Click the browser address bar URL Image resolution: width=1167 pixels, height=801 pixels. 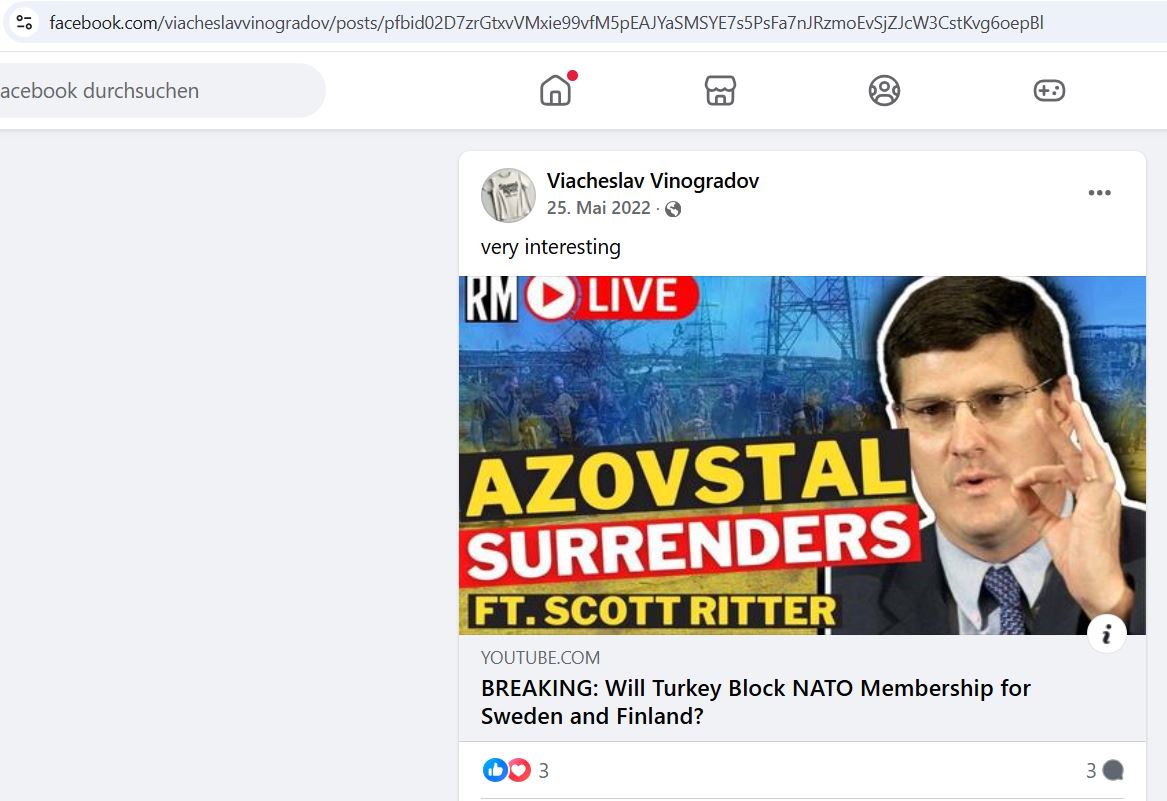546,23
